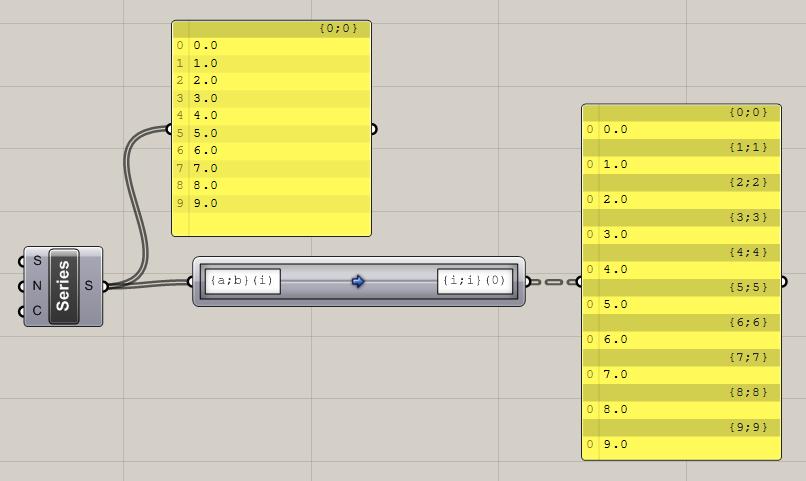Screen dimensions: 806x481
Task: Click the Series output grip S
Action: [105, 286]
